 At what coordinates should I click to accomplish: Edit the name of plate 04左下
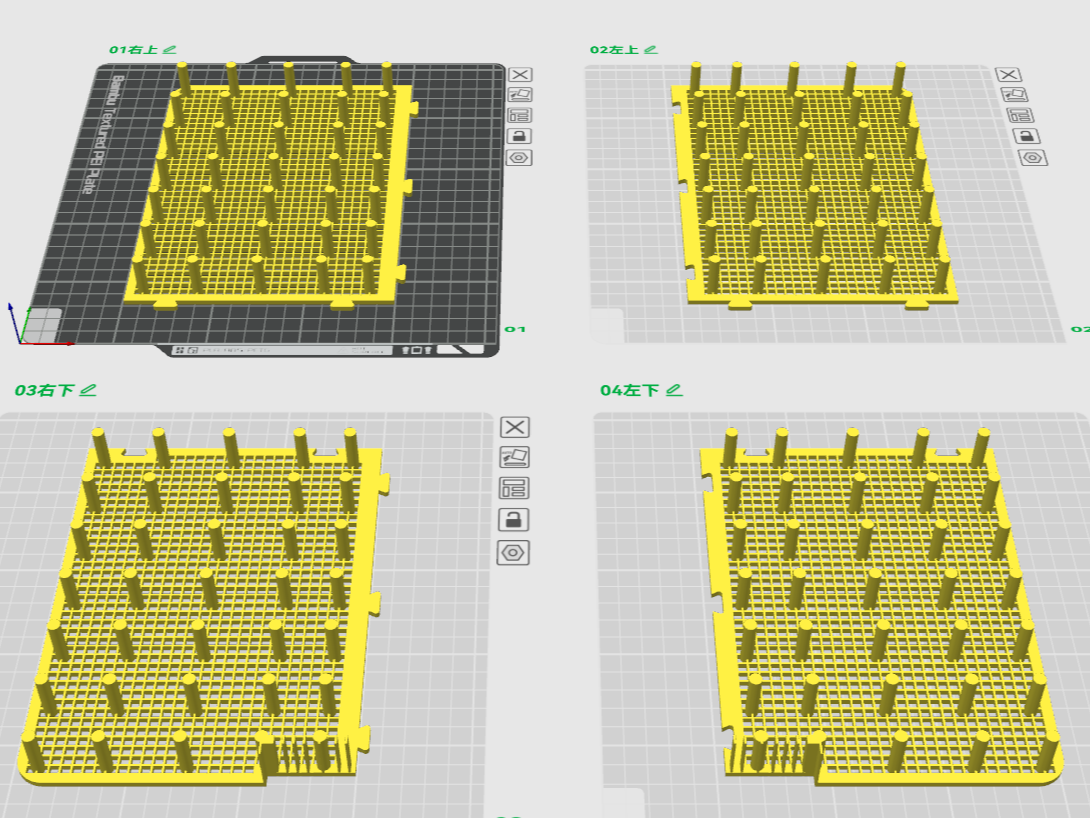point(674,390)
